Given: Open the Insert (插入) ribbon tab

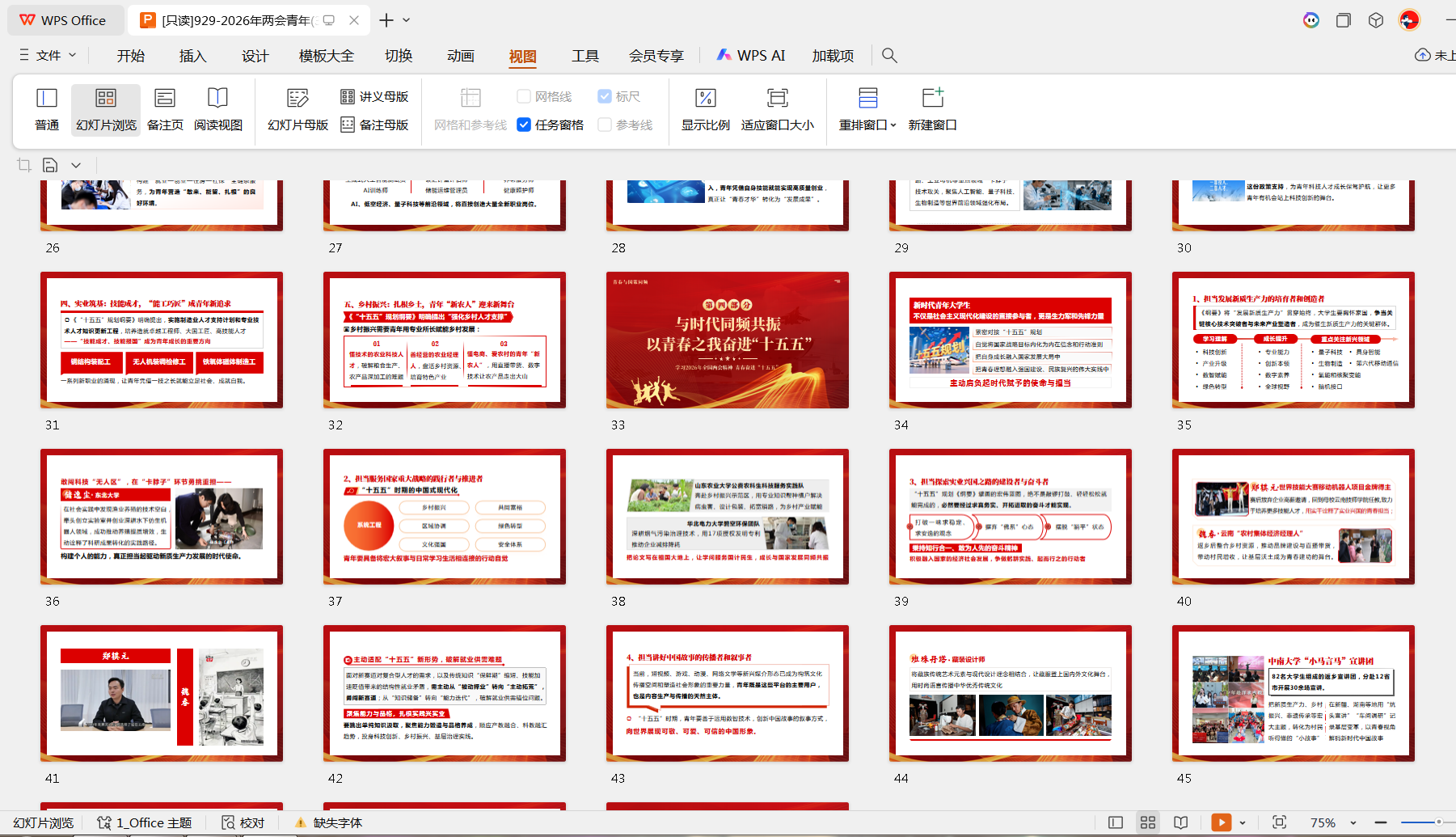Looking at the screenshot, I should 193,55.
